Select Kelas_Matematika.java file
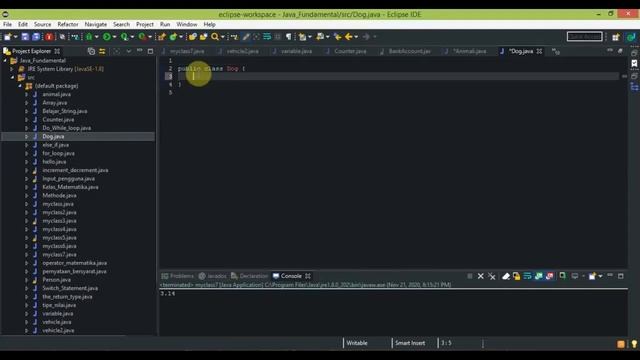Viewport: 640px width, 360px height. pyautogui.click(x=70, y=187)
